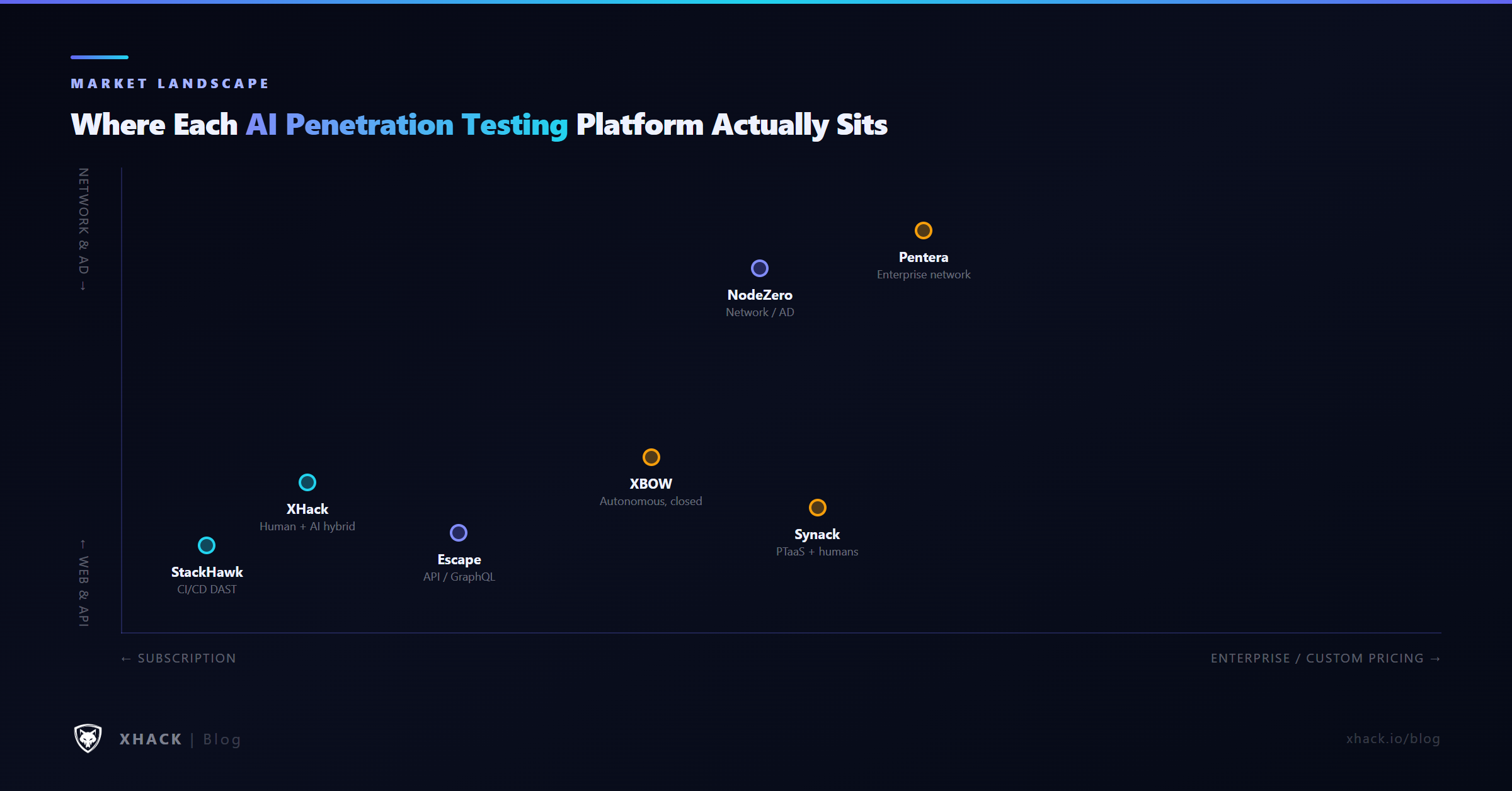Image resolution: width=1512 pixels, height=791 pixels.
Task: Click the 'API / GraphQL' caption
Action: point(459,577)
